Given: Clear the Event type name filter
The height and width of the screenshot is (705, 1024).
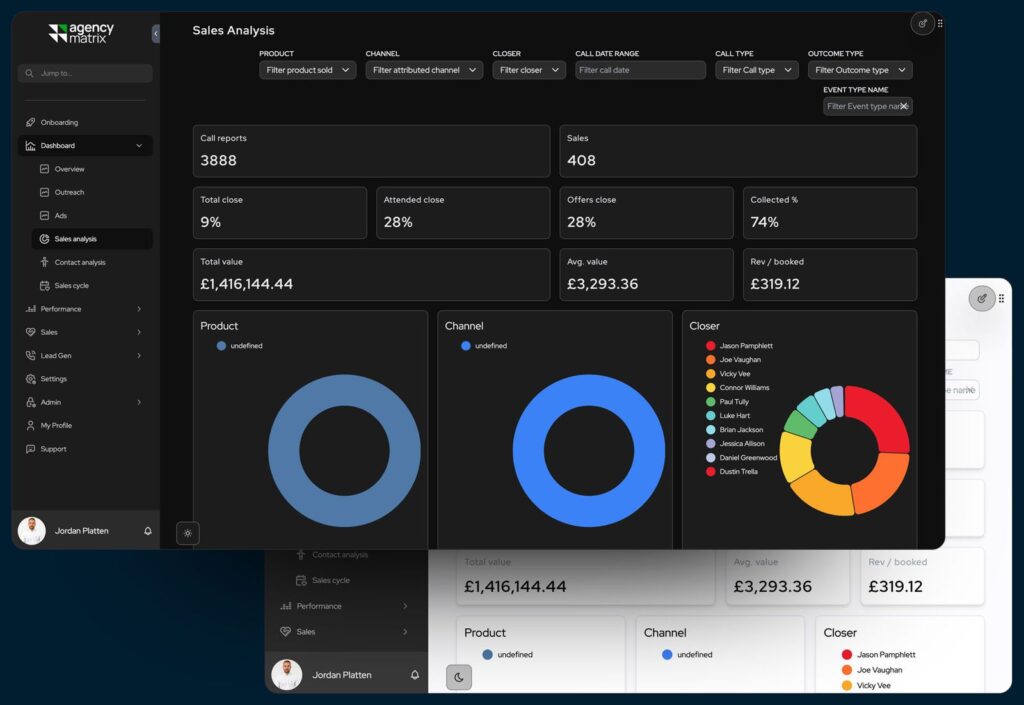Looking at the screenshot, I should coord(903,106).
